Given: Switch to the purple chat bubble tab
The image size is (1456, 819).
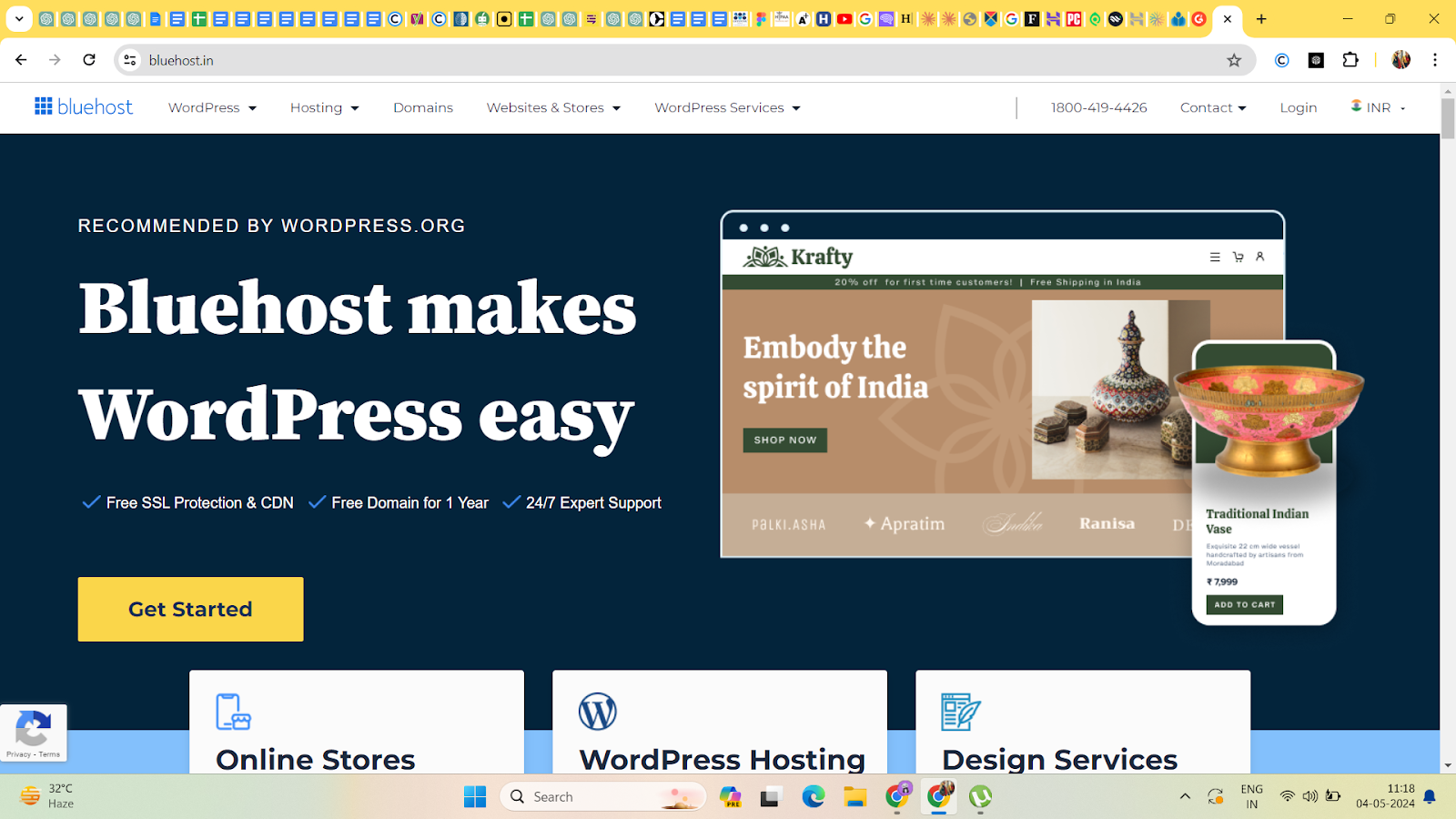Looking at the screenshot, I should pos(885,19).
